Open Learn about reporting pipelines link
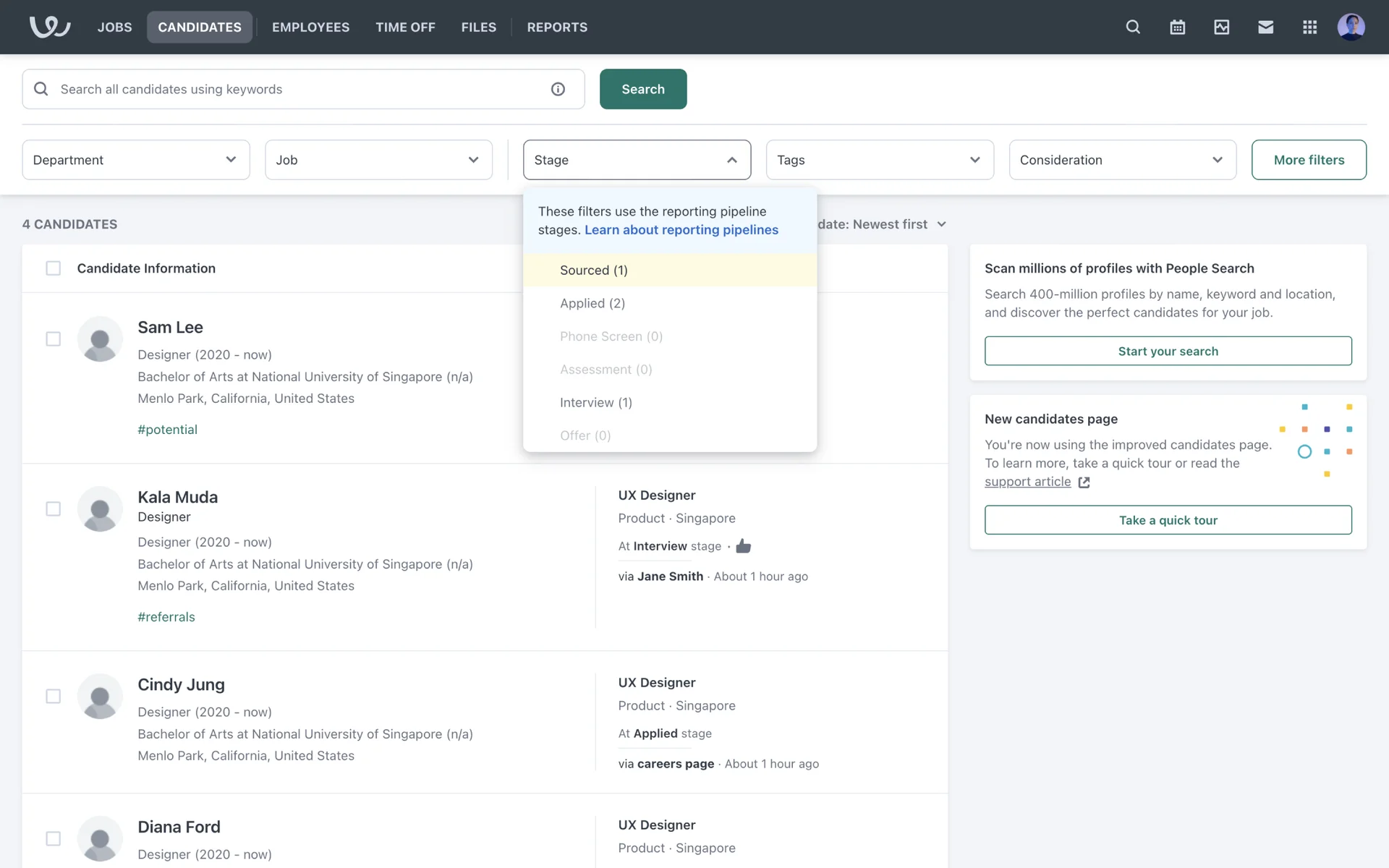Screen dimensions: 1389x868 pos(681,230)
